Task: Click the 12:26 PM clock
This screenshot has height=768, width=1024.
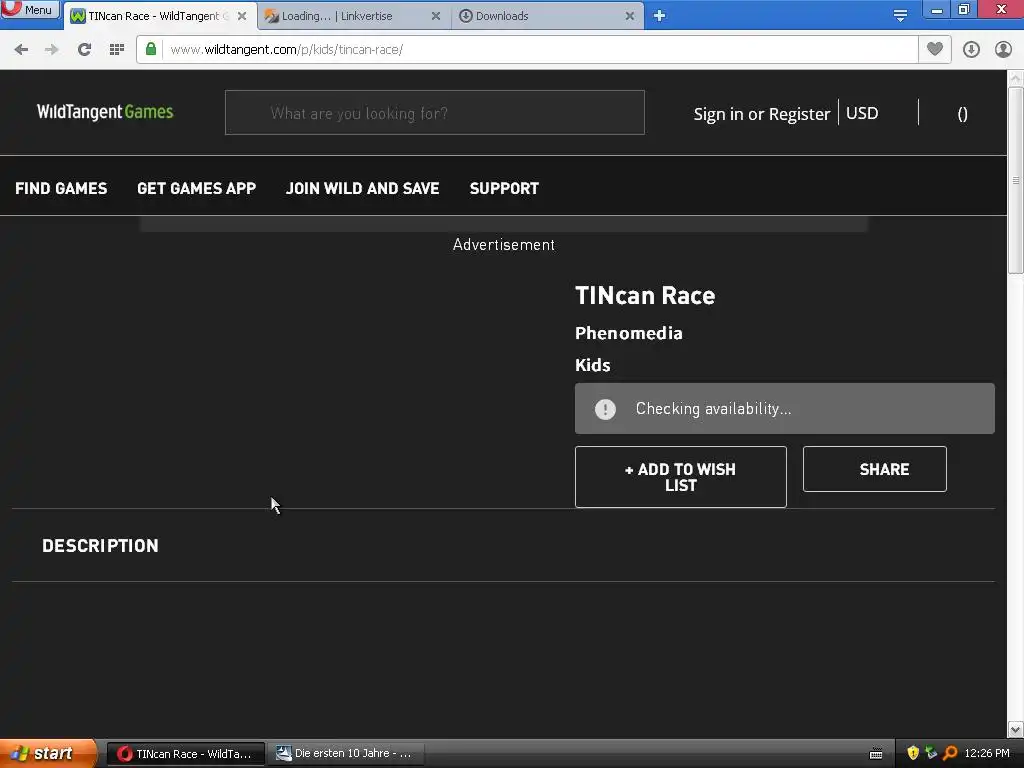Action: click(987, 754)
